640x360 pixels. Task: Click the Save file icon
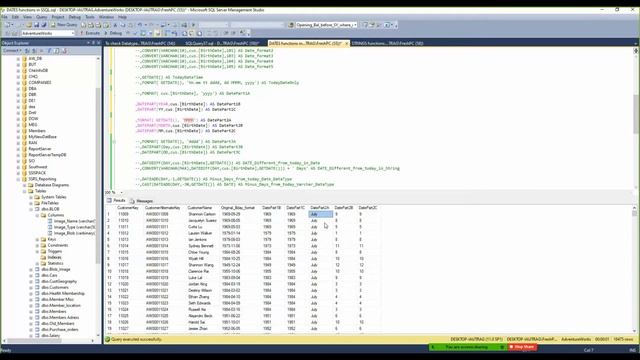tap(36, 25)
